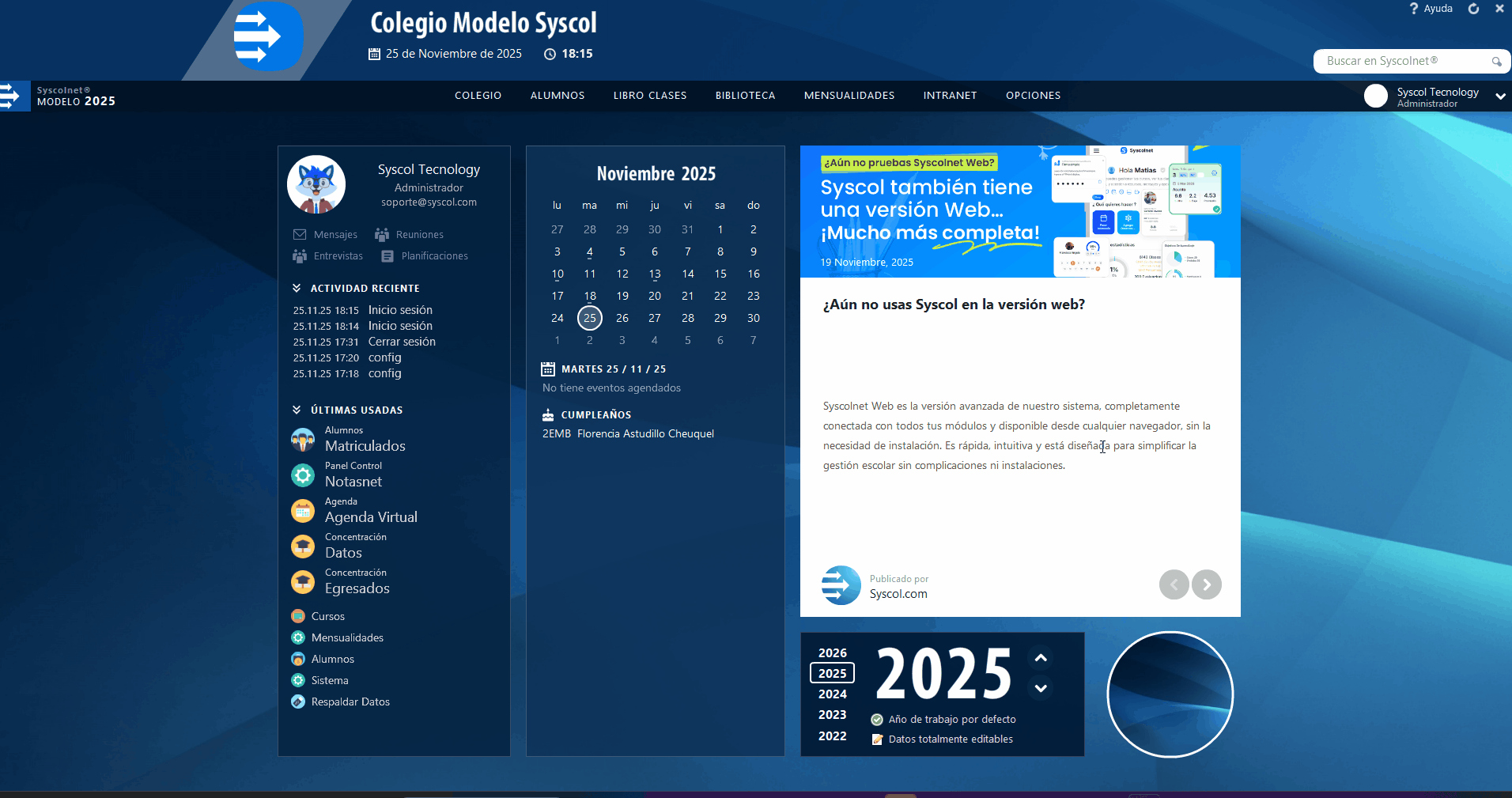The height and width of the screenshot is (798, 1512).
Task: Click the Cursos shortcut icon
Action: 298,616
